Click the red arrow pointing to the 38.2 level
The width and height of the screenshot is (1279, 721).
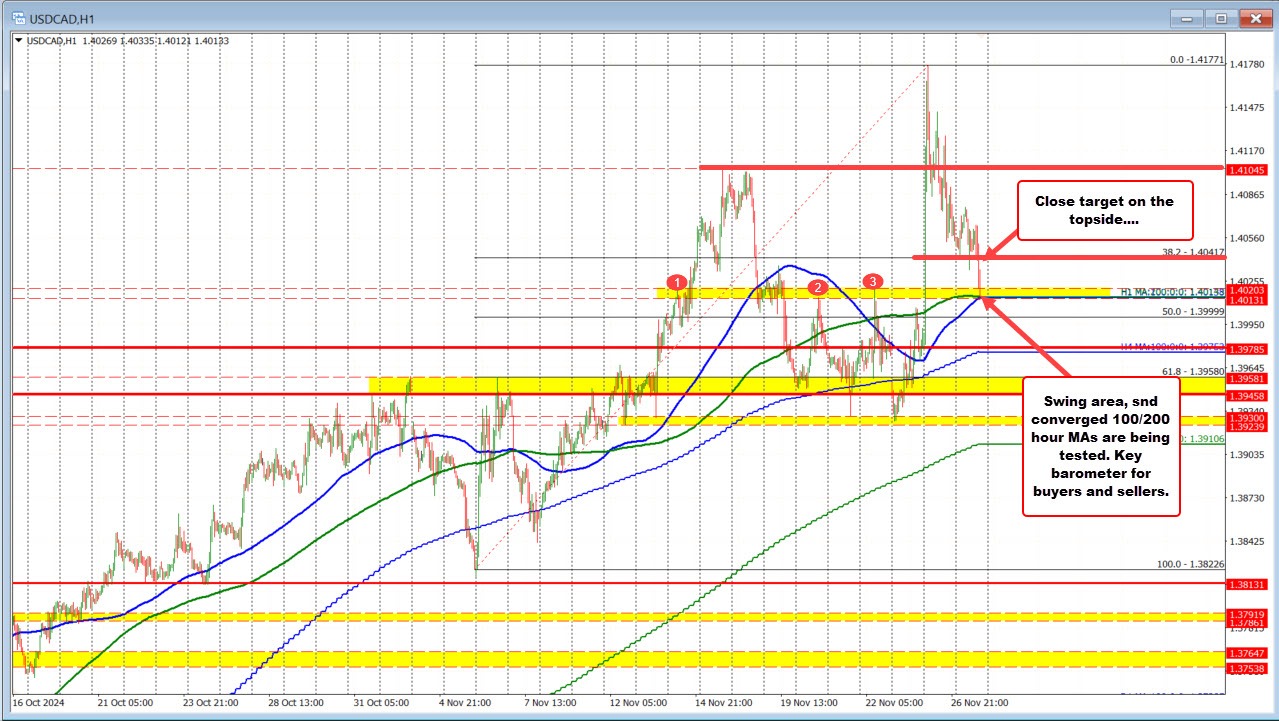click(x=997, y=248)
